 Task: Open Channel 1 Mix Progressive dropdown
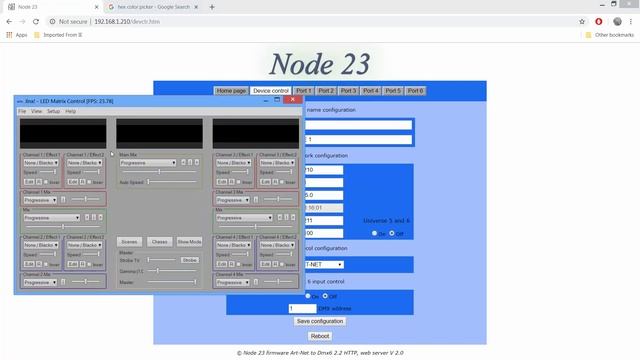coord(40,200)
